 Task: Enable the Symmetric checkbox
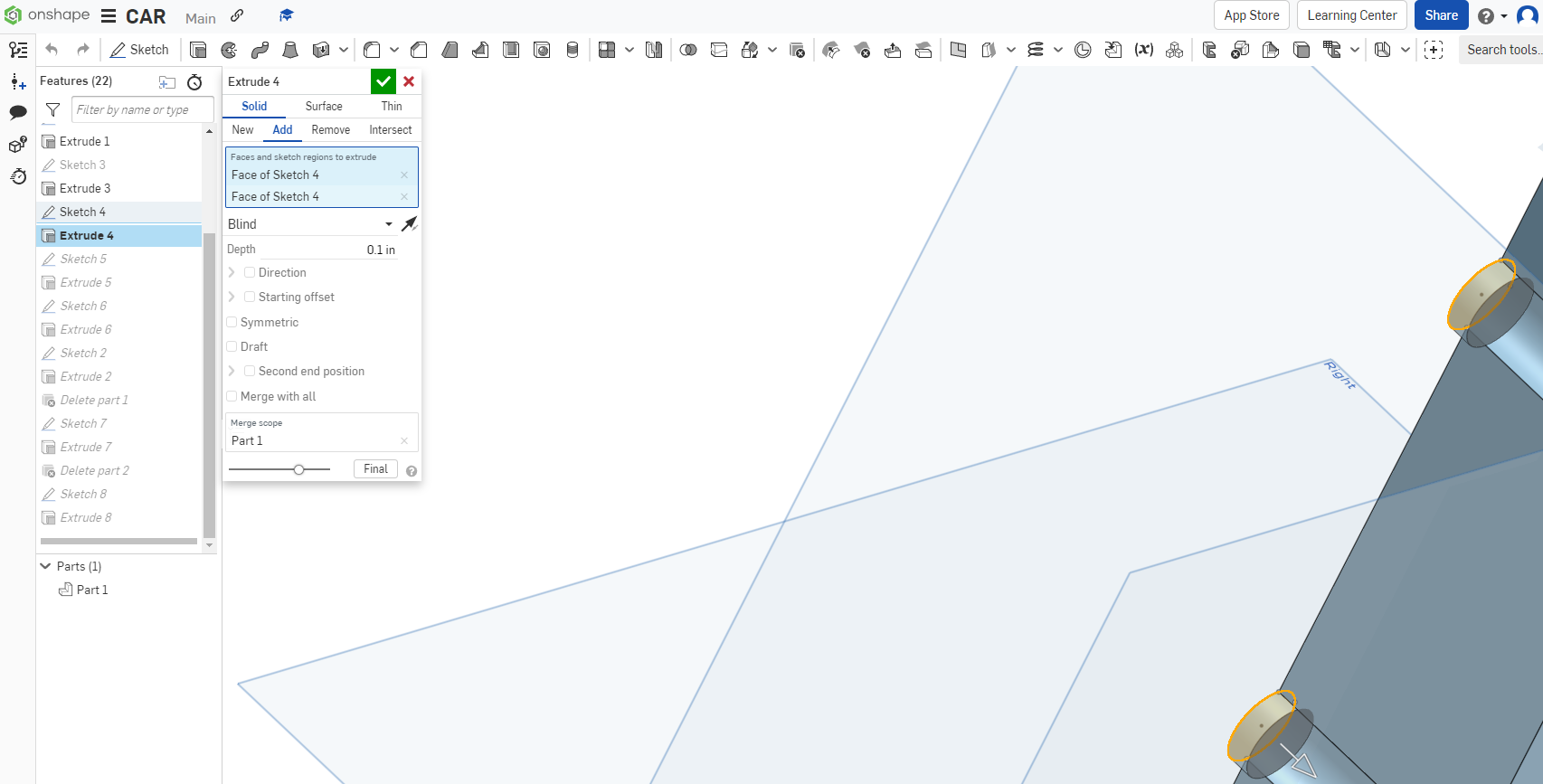232,322
